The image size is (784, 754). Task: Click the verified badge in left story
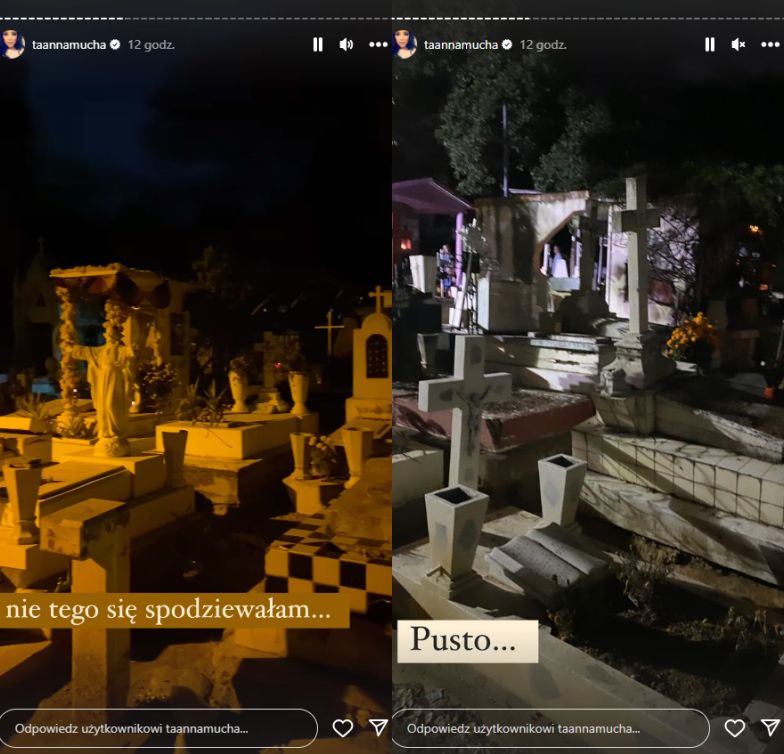(115, 44)
